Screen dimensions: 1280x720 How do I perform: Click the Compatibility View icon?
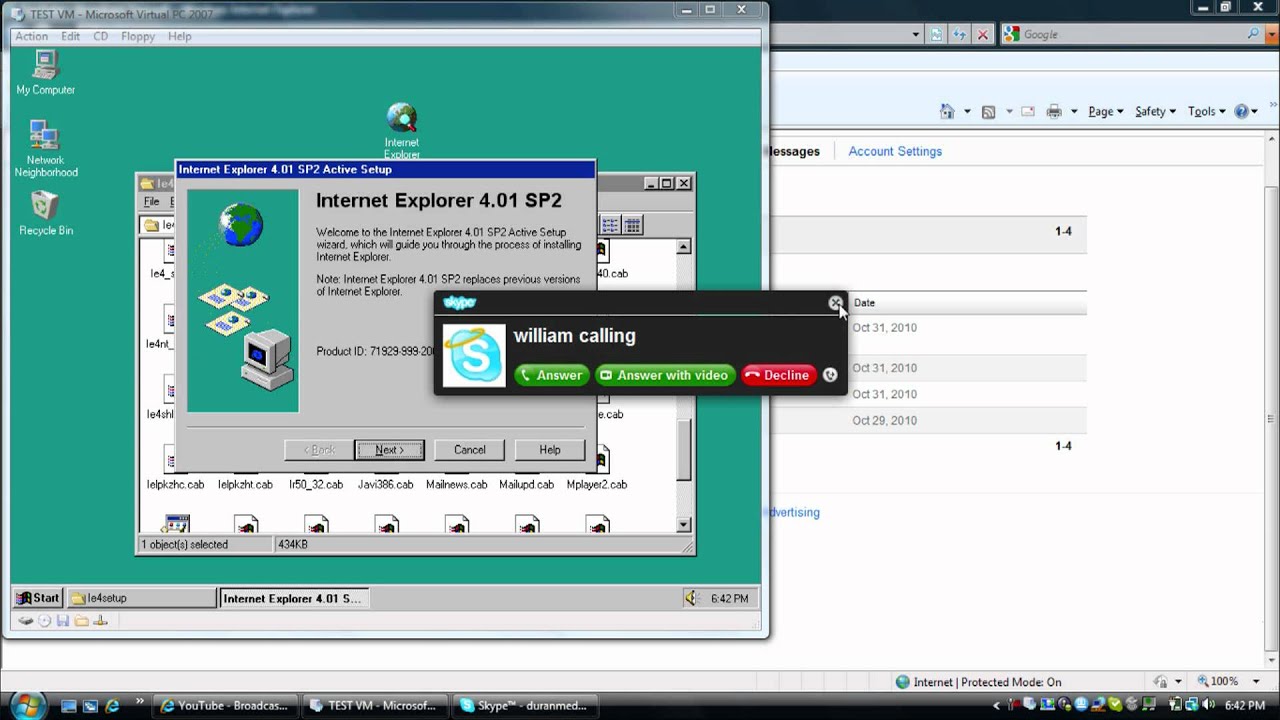(x=936, y=34)
